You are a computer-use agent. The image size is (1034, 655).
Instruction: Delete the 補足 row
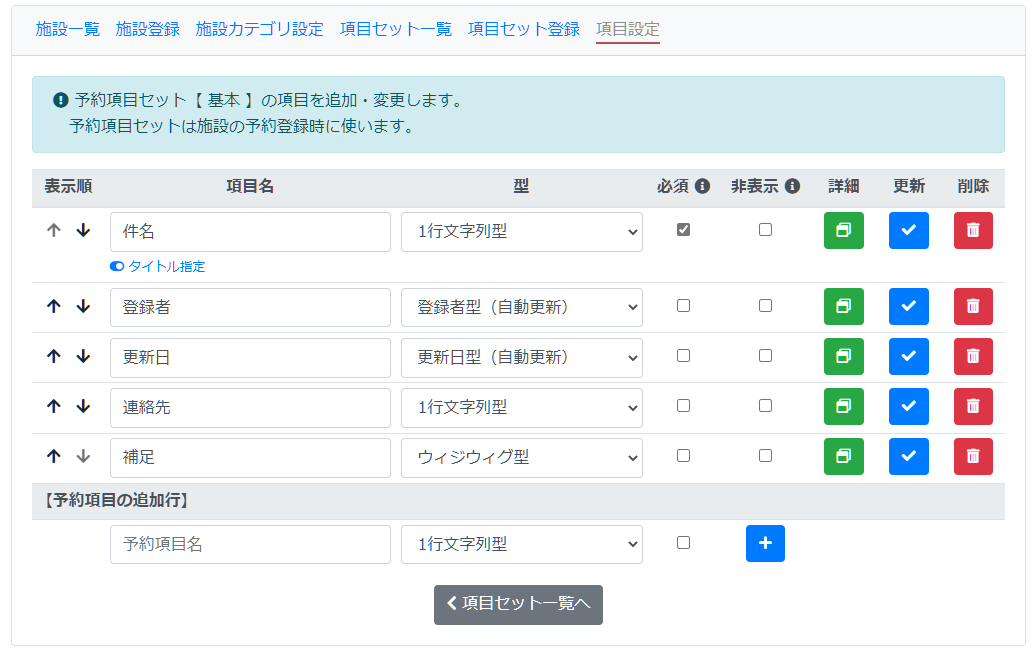pos(973,456)
